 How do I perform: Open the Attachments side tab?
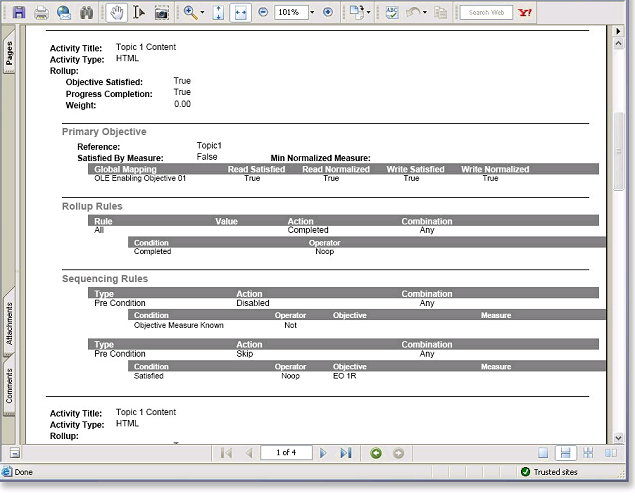click(9, 323)
